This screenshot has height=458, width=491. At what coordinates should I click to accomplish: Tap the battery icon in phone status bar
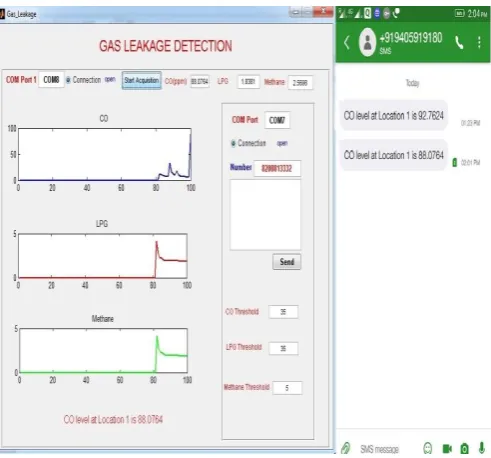[460, 13]
